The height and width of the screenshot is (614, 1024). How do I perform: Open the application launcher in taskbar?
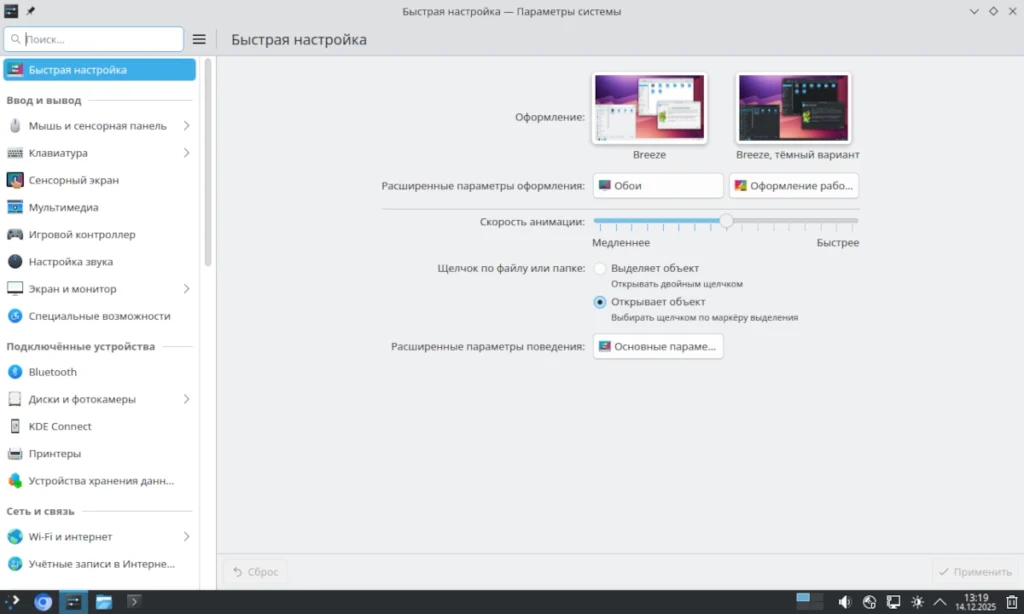point(12,602)
